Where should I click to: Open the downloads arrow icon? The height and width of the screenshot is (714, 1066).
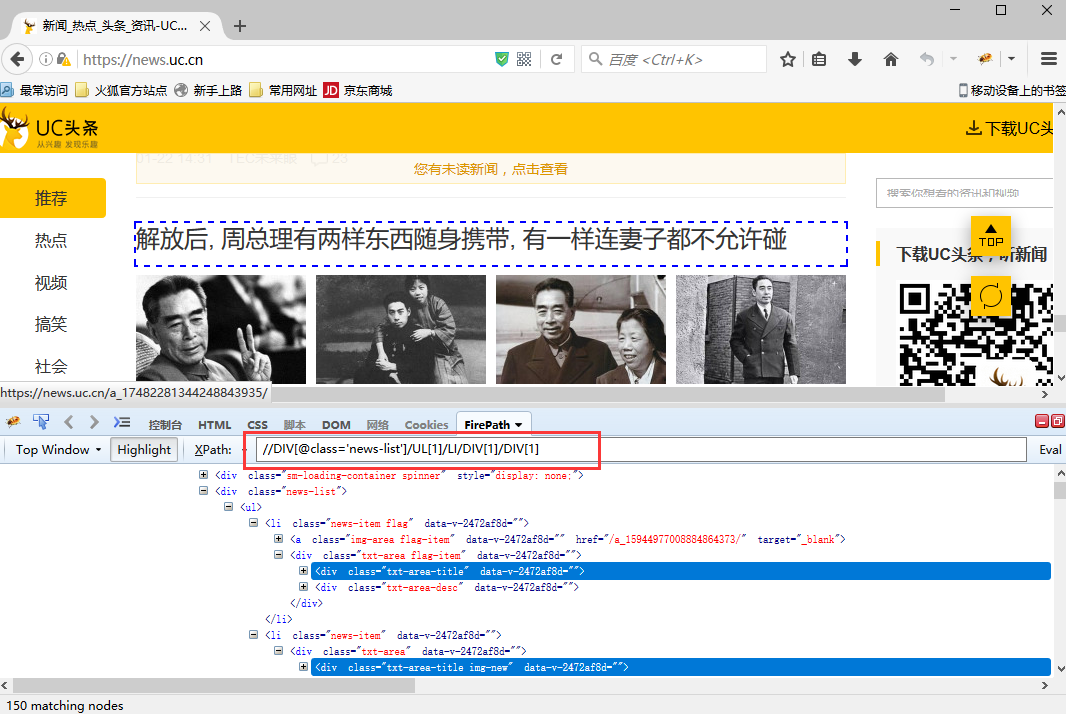click(x=855, y=60)
